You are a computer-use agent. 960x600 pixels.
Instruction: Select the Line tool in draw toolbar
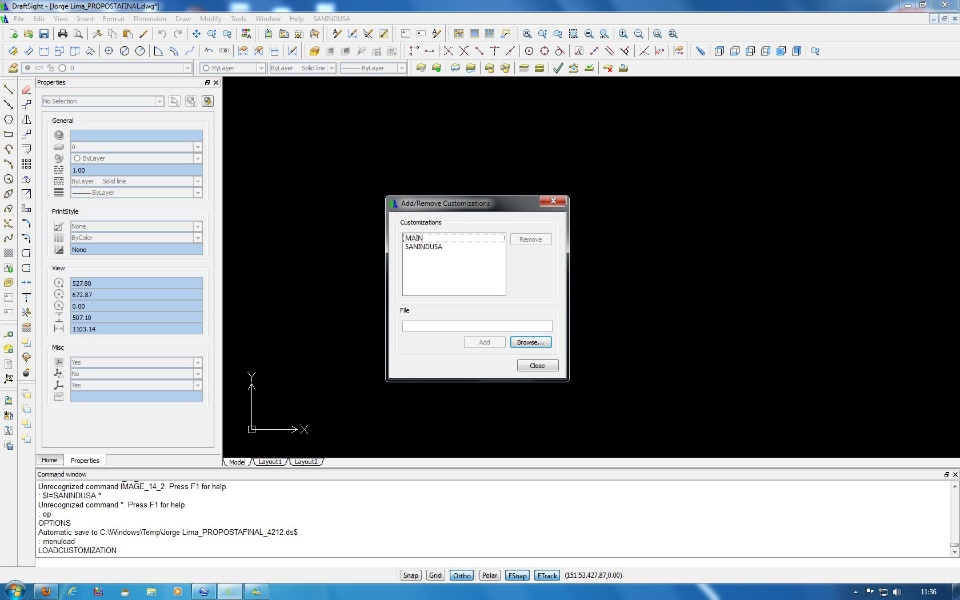(x=9, y=89)
